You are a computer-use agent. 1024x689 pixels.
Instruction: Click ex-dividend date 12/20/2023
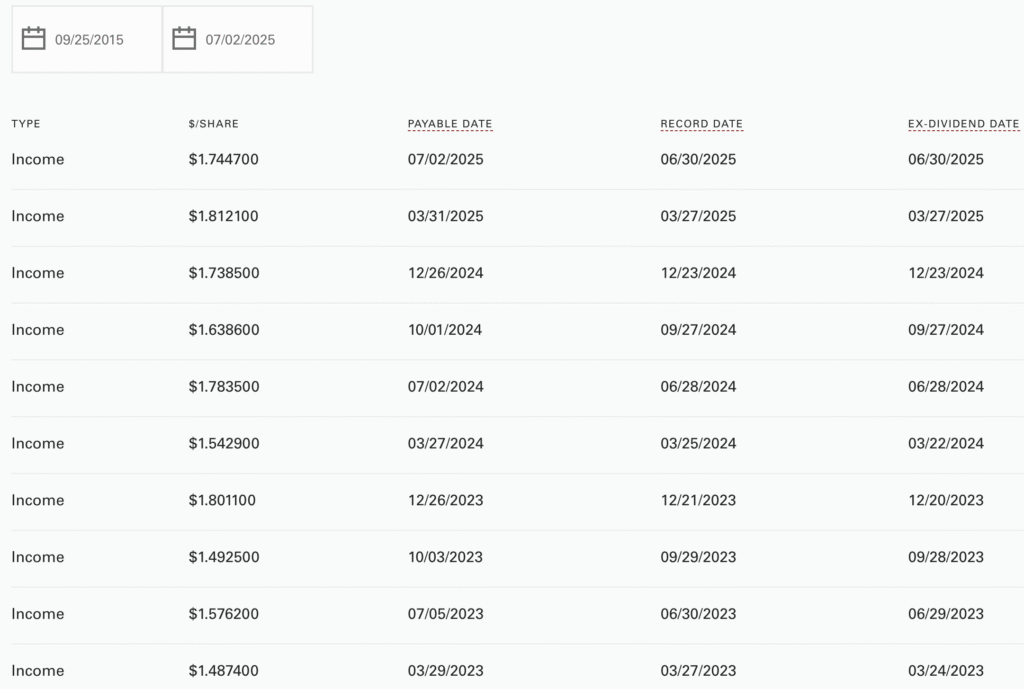click(946, 500)
